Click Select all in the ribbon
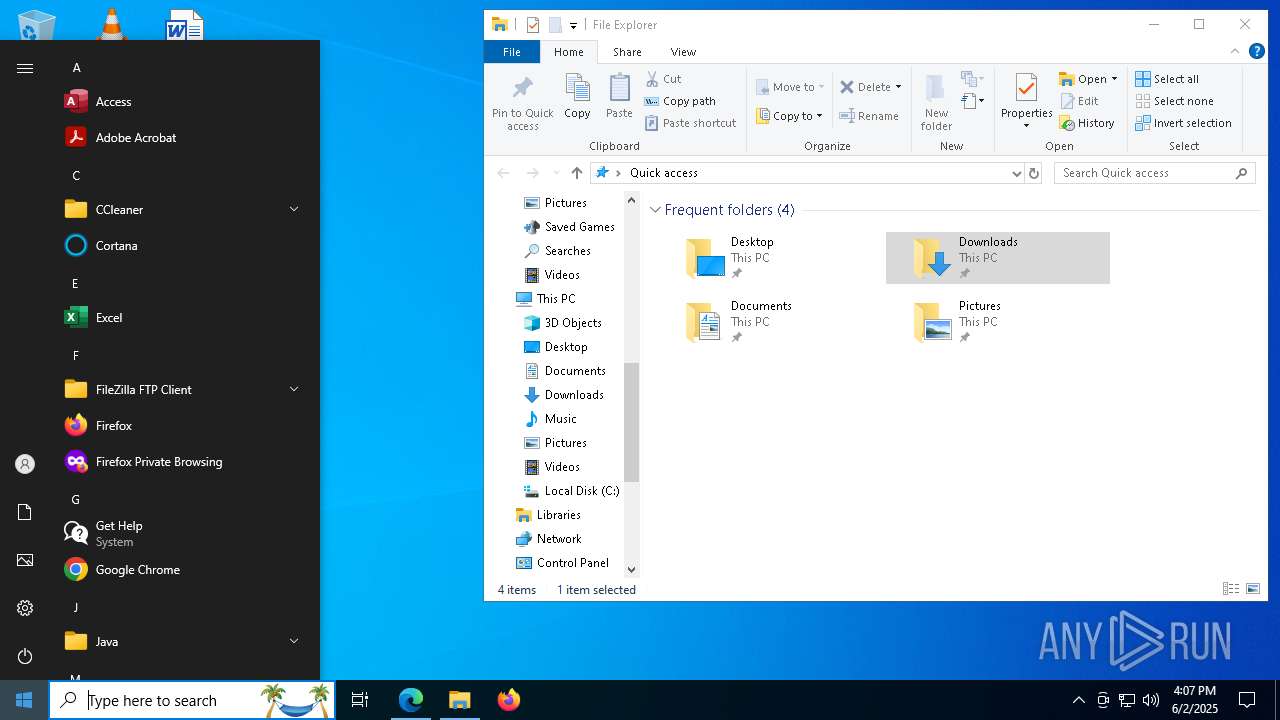Screen dimensions: 1280x720 coord(1167,79)
